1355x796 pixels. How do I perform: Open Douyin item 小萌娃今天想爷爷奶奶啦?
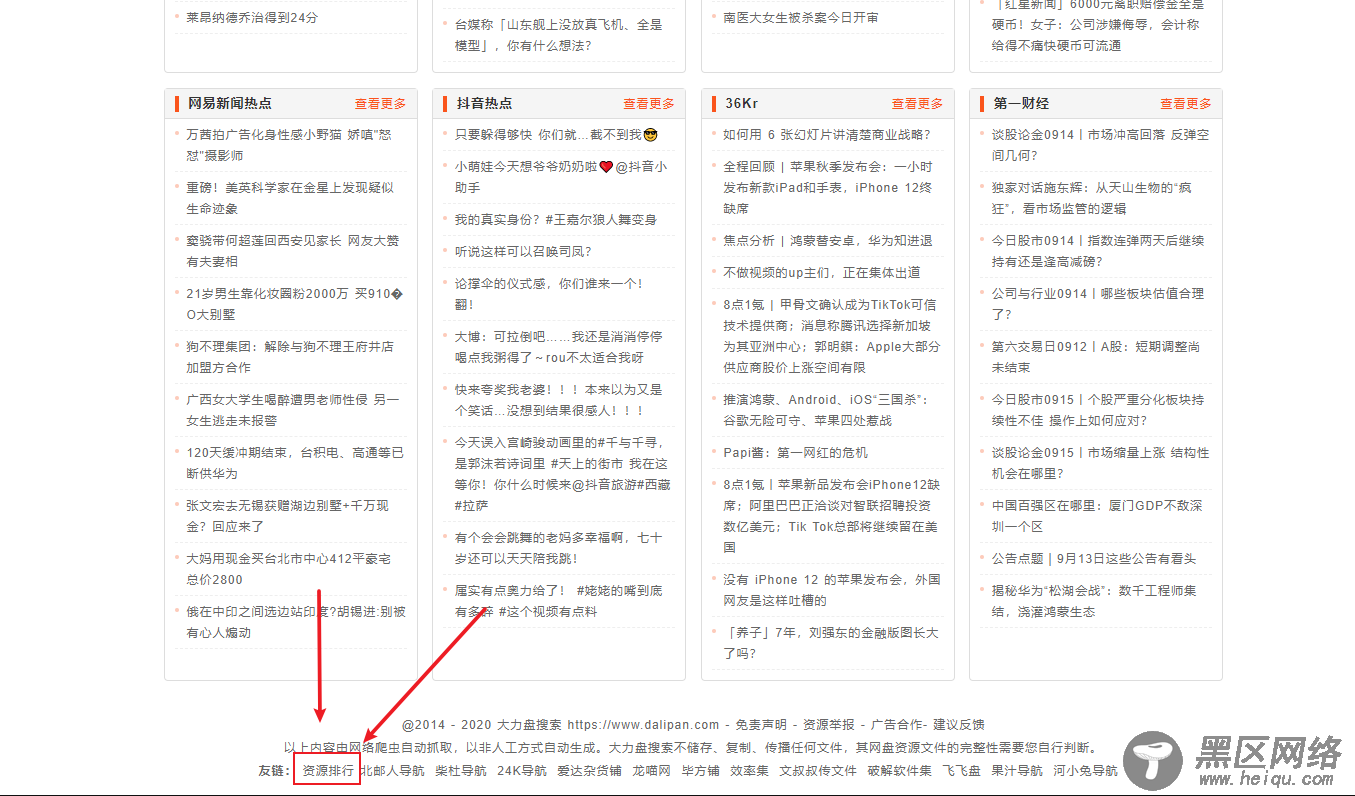point(561,177)
